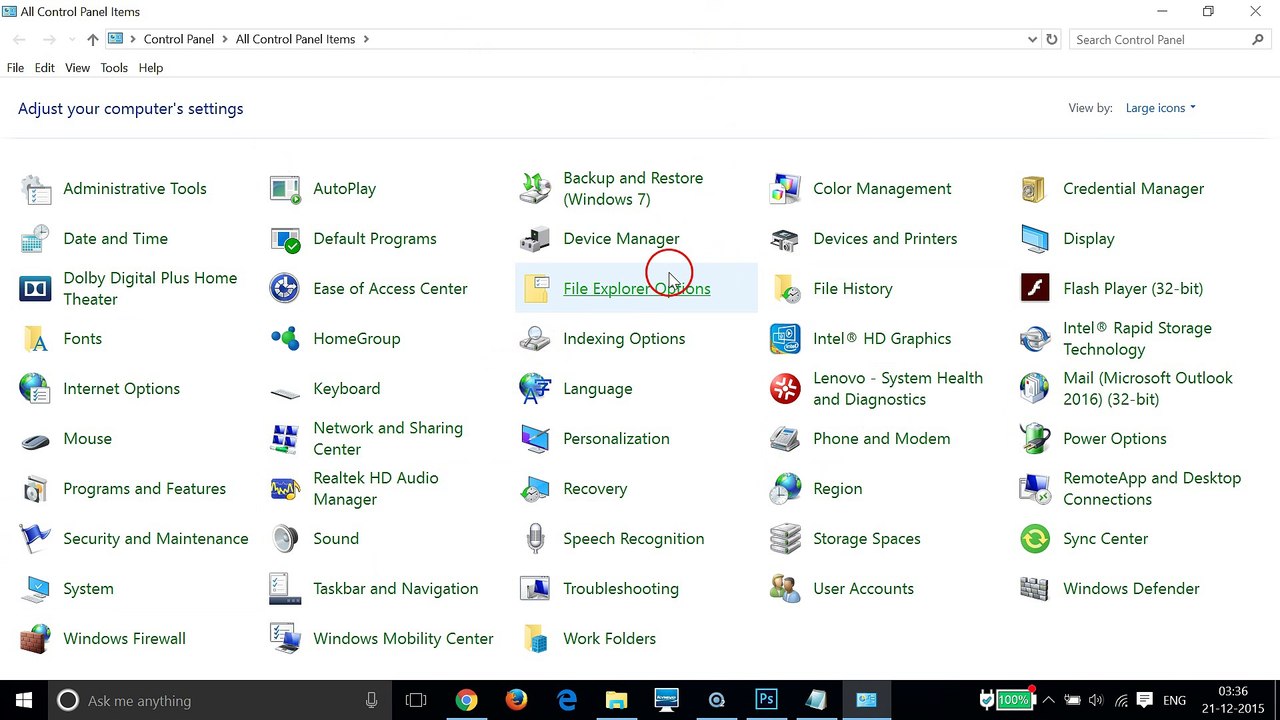
Task: Open the Indexing Options icon
Action: point(535,339)
